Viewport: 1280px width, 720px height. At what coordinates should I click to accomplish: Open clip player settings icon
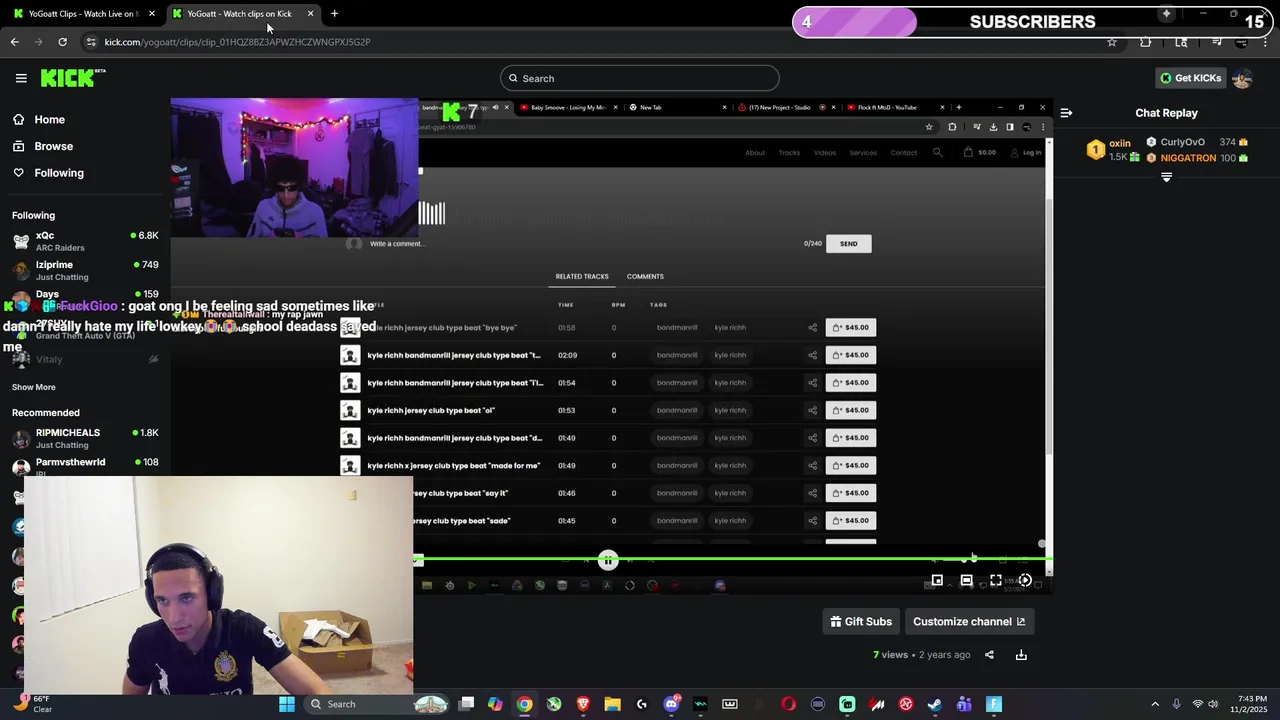[1025, 580]
